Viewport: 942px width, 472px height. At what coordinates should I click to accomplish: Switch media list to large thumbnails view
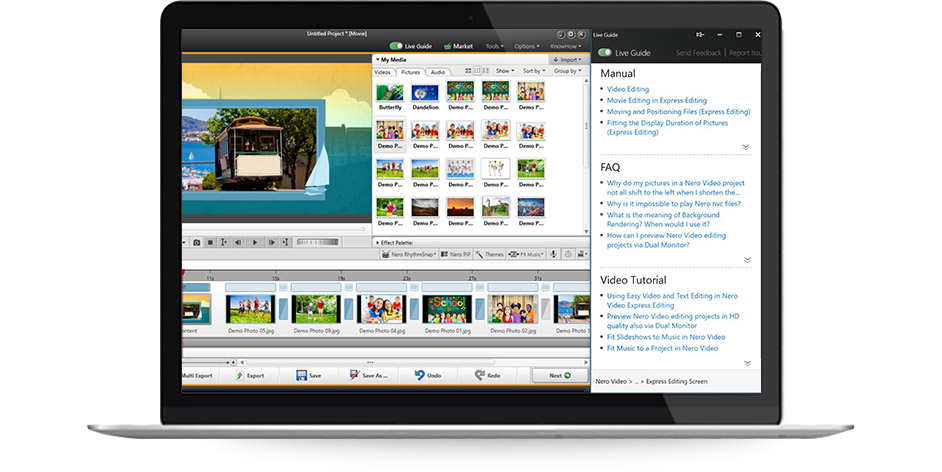click(x=469, y=71)
